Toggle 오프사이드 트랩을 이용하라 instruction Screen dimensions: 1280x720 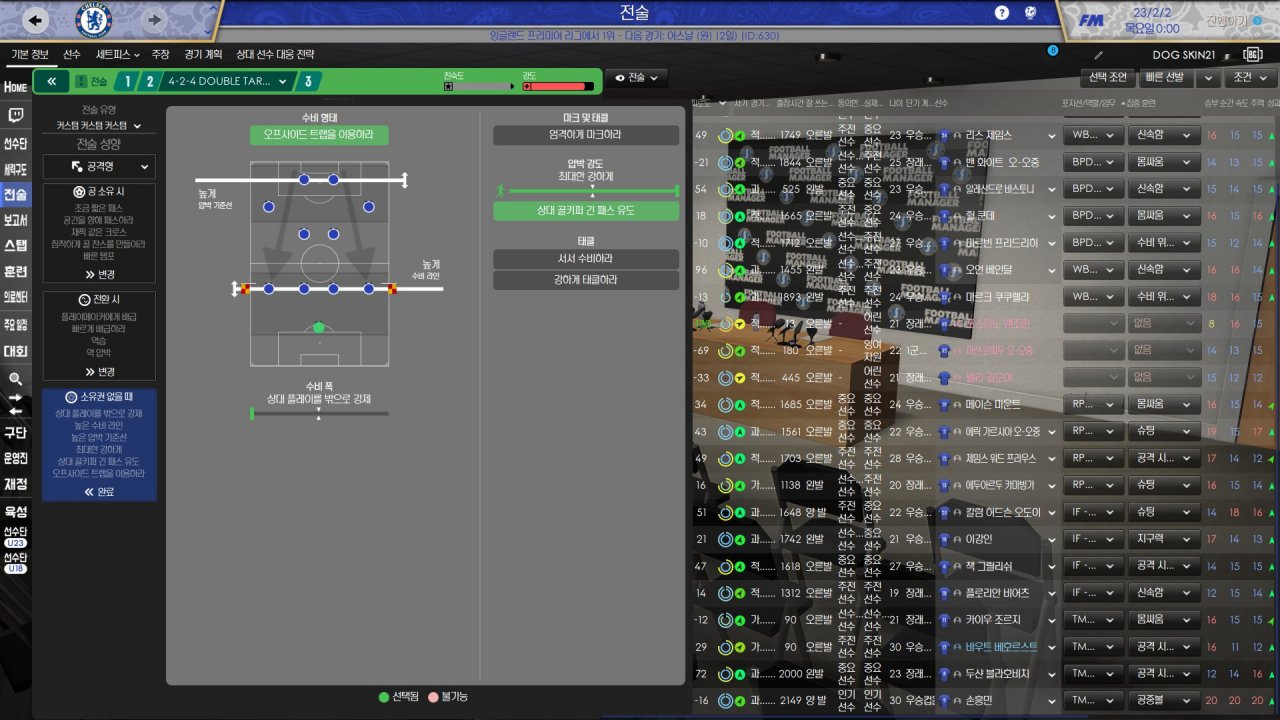pyautogui.click(x=319, y=135)
